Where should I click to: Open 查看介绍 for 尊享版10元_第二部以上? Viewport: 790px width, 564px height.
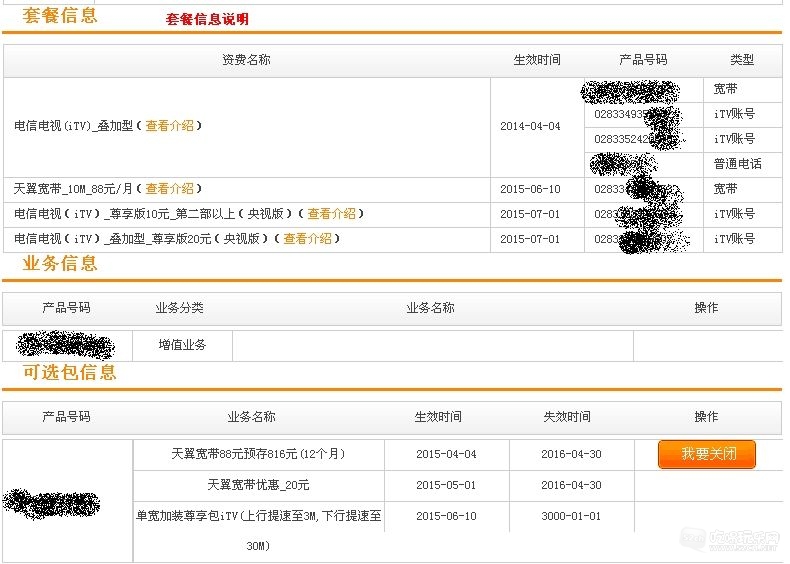point(332,214)
